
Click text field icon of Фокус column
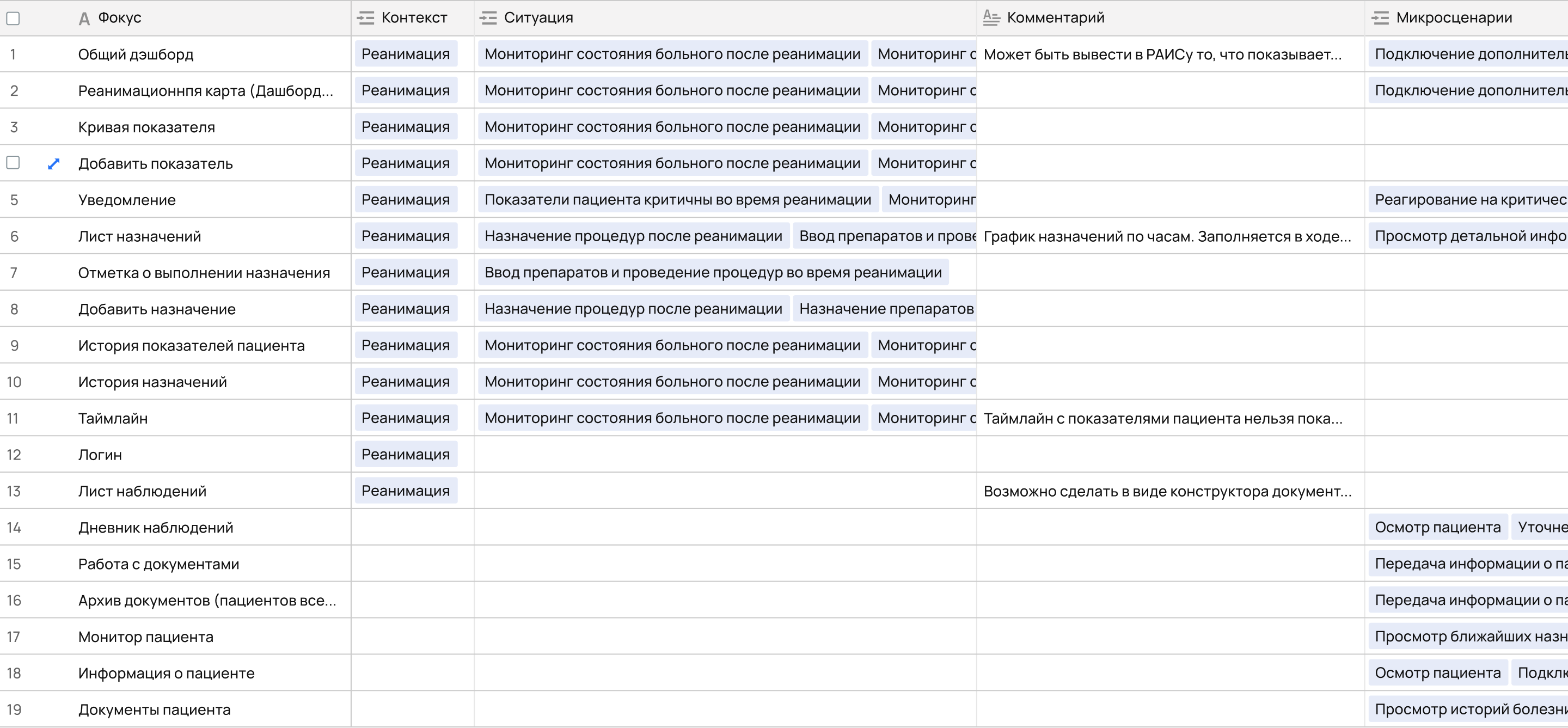pos(84,19)
